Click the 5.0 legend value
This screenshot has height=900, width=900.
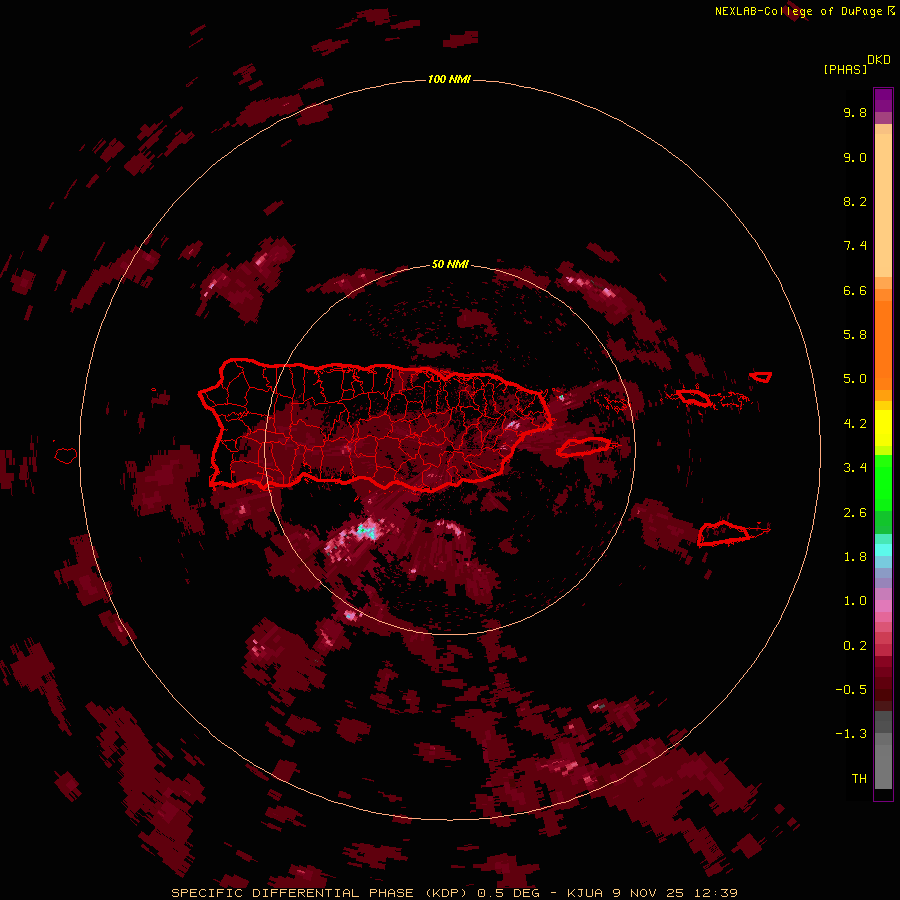[855, 379]
